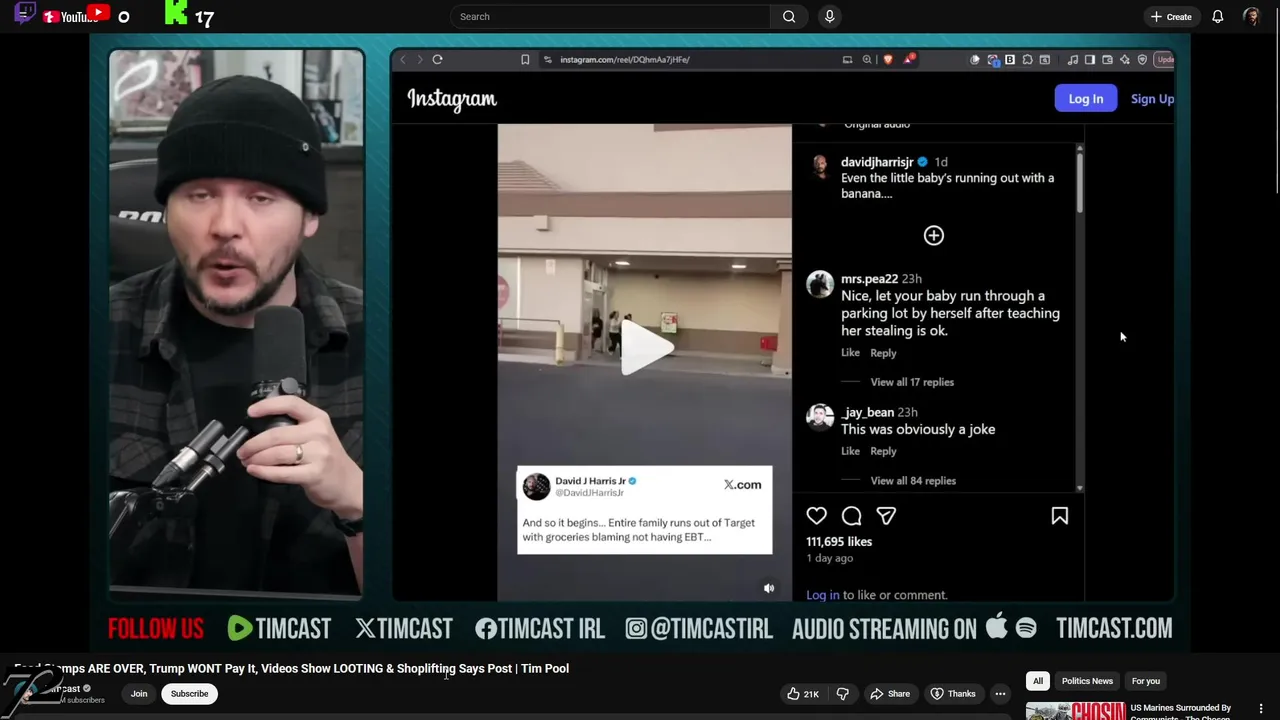This screenshot has height=720, width=1280.
Task: Open the account avatar menu
Action: click(1251, 16)
